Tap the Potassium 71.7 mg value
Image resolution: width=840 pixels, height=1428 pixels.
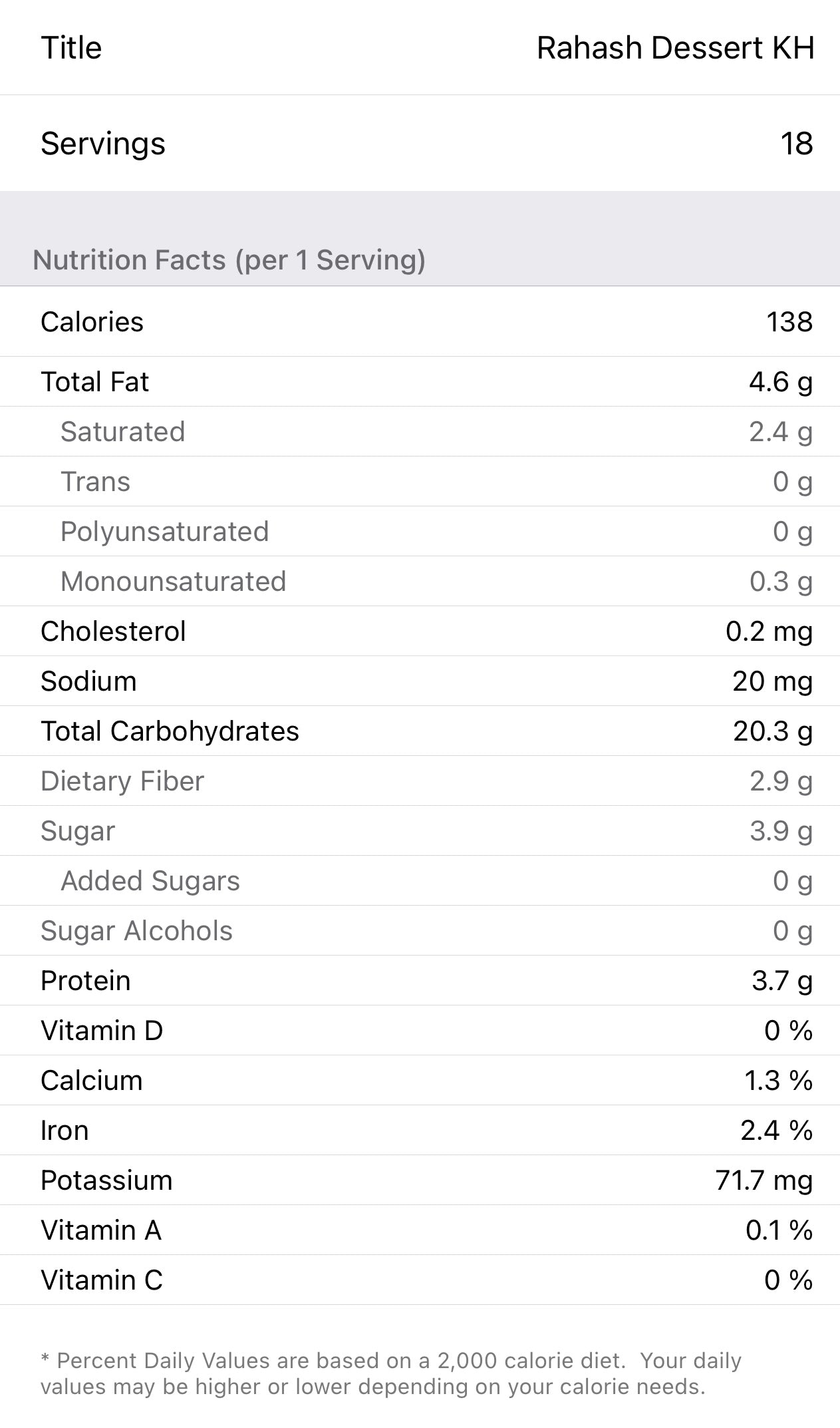[764, 1180]
